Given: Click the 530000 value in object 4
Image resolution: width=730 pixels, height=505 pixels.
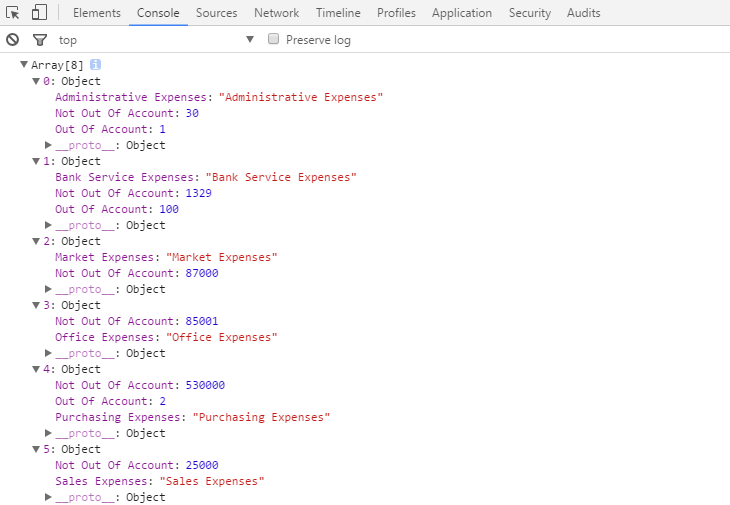Looking at the screenshot, I should pos(204,385).
